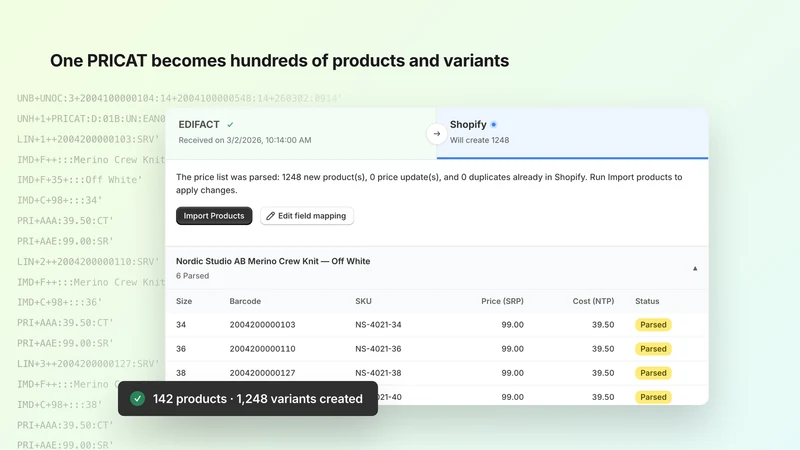Click the IMD+C+98+:::34' code line
The height and width of the screenshot is (450, 800).
[60, 200]
